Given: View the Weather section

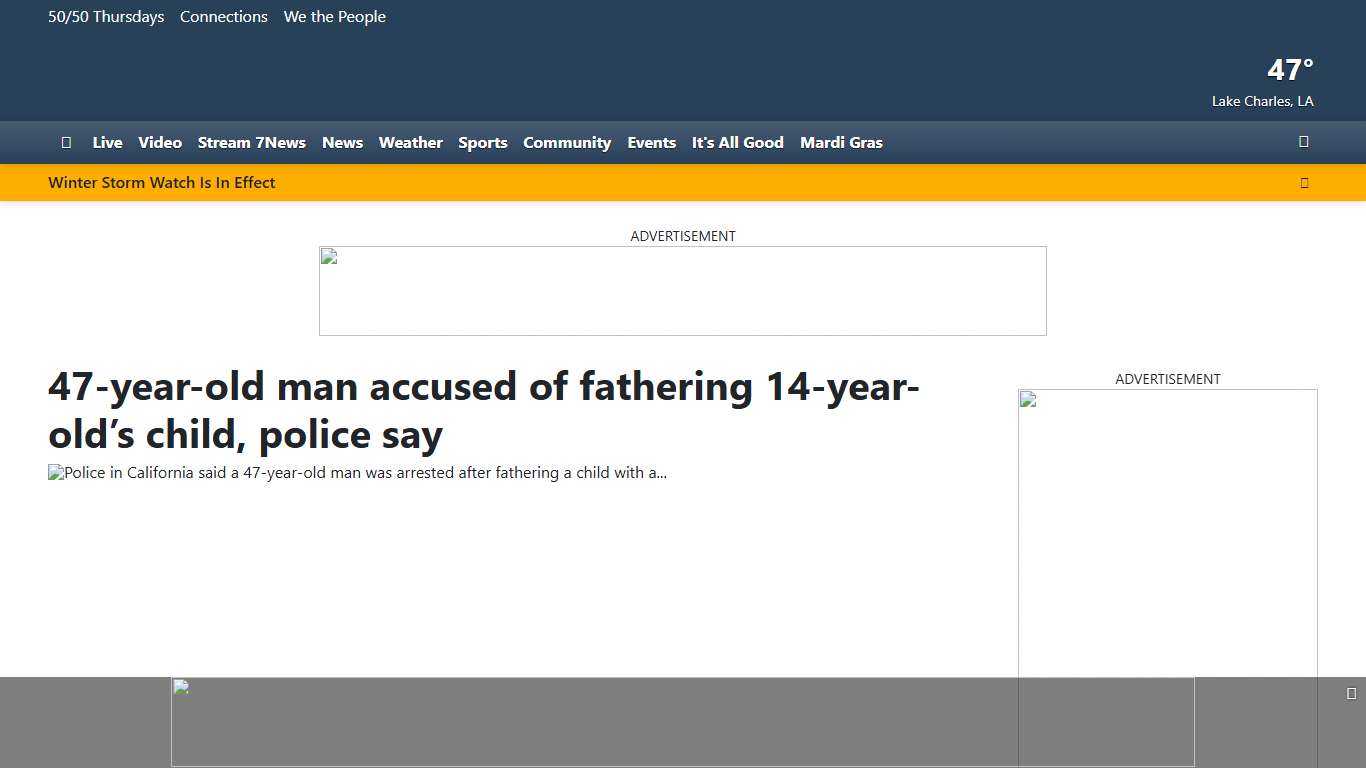Looking at the screenshot, I should point(410,142).
